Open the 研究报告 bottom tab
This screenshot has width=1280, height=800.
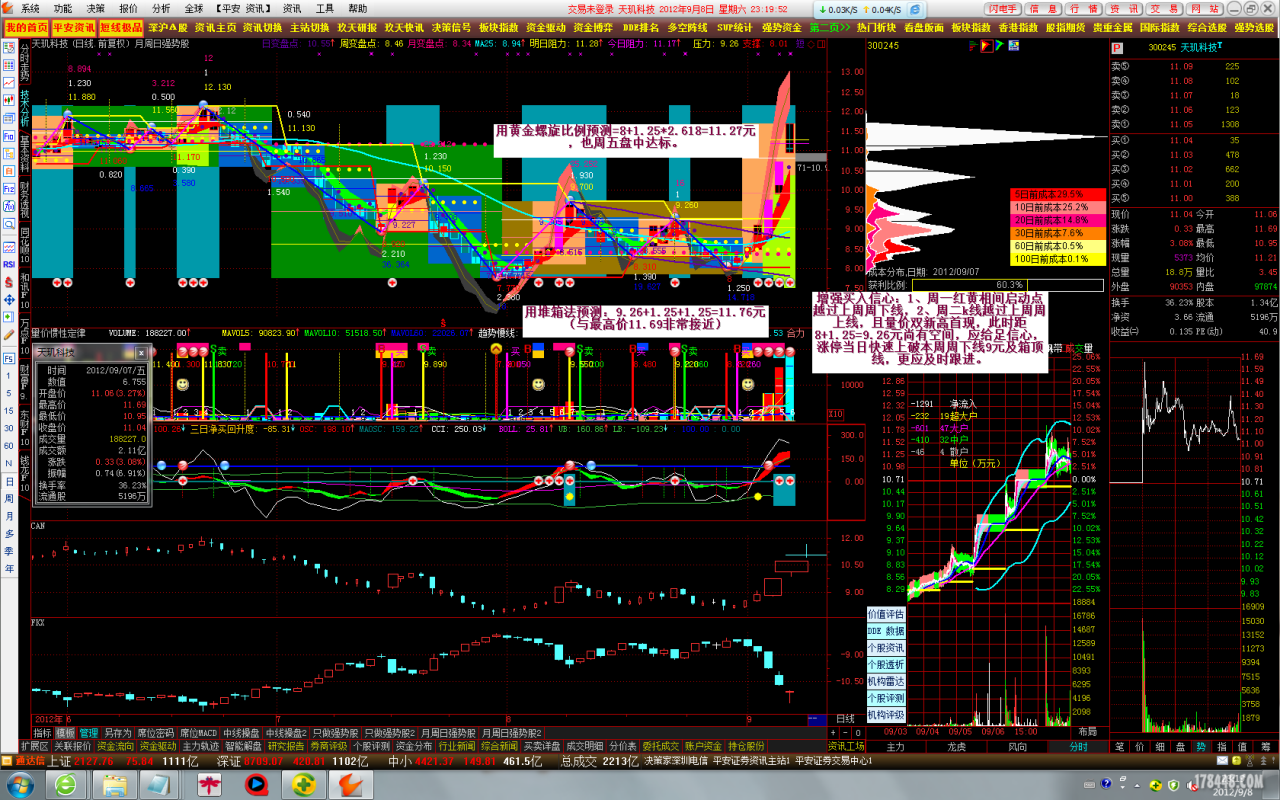[286, 746]
